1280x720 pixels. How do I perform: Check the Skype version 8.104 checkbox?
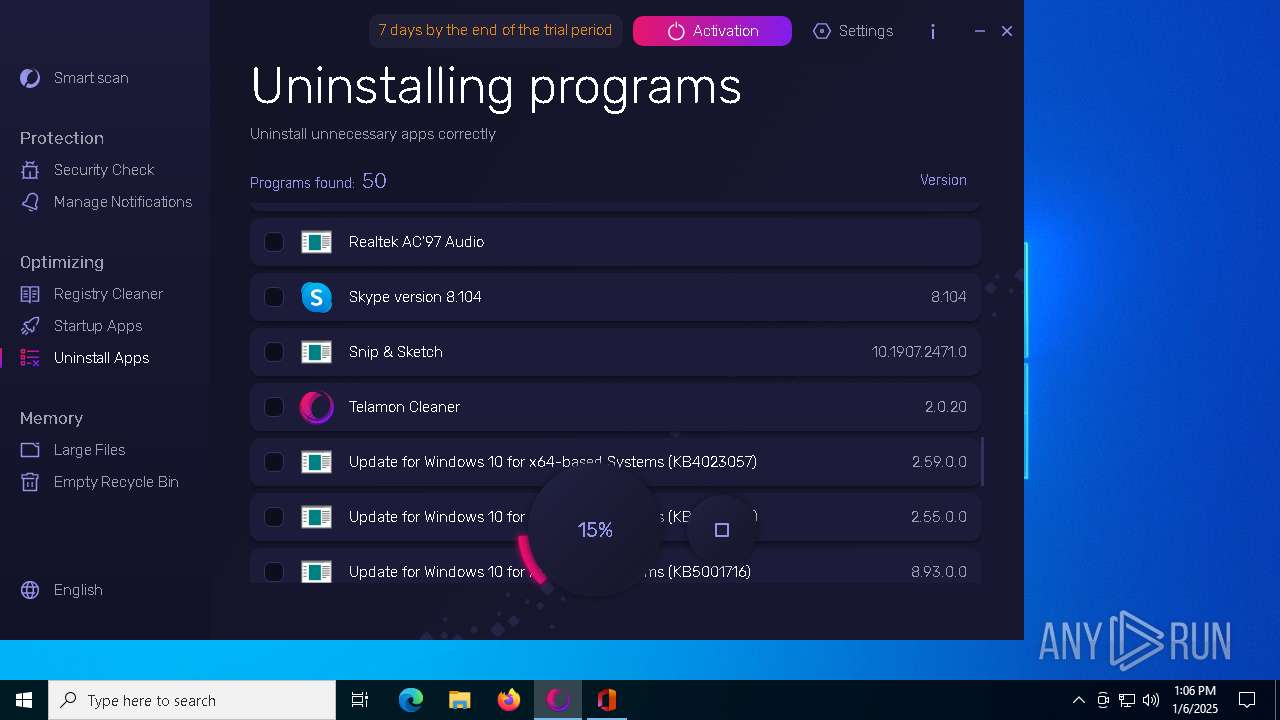point(274,297)
